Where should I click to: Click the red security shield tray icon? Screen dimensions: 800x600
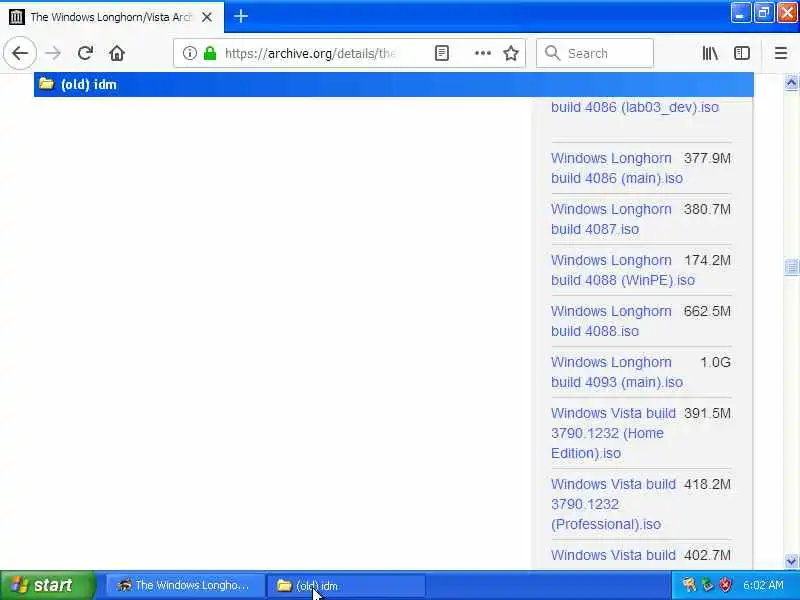tap(725, 585)
